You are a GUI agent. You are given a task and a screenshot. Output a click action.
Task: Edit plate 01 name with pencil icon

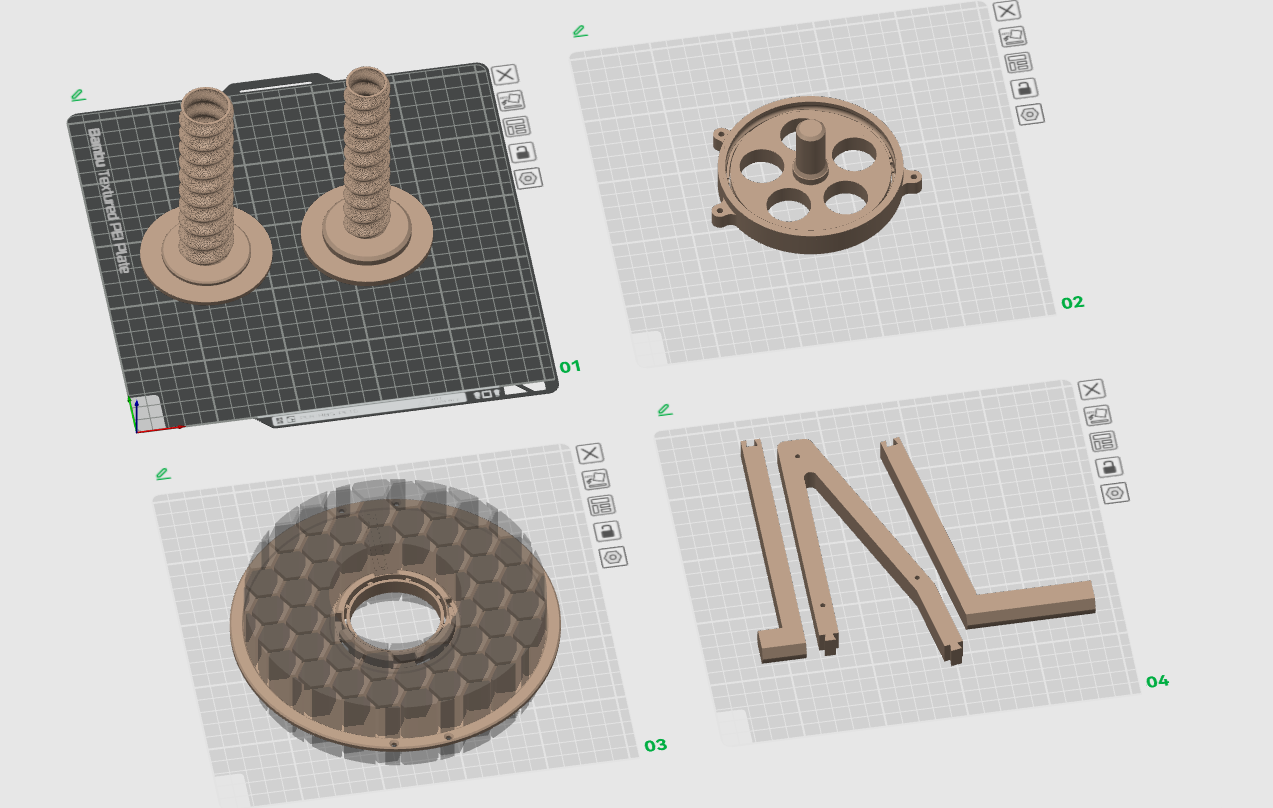pyautogui.click(x=78, y=95)
